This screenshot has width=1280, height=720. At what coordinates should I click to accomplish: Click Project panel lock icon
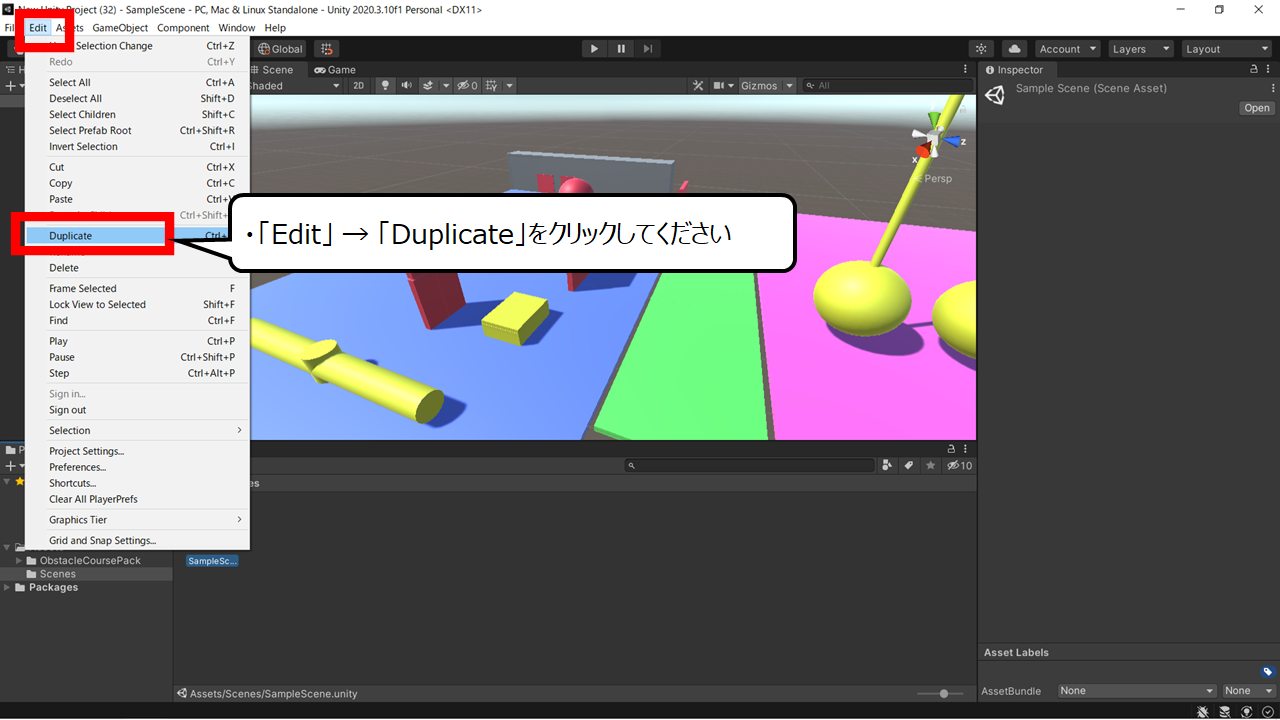tap(952, 449)
